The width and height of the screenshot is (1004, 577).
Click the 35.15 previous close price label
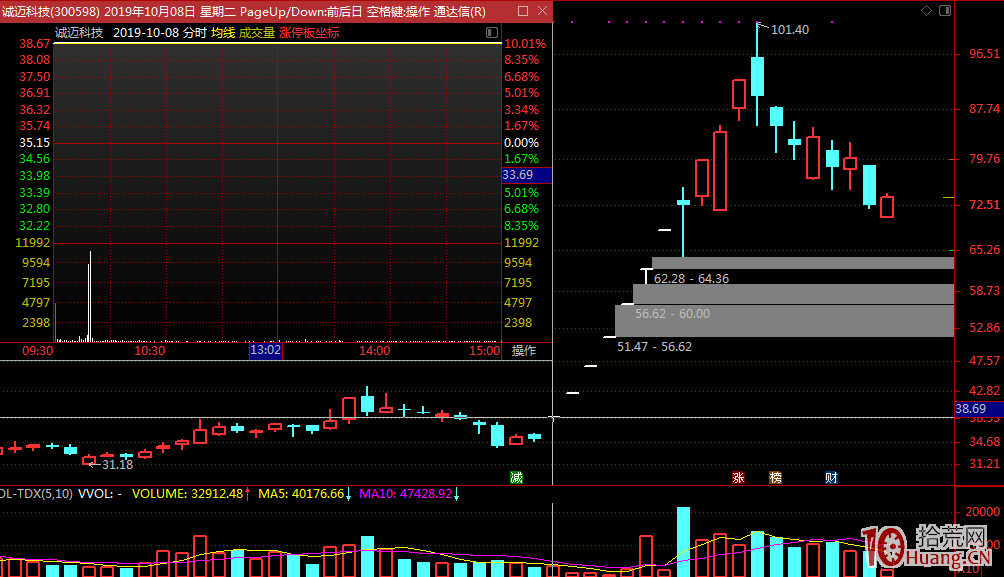click(x=35, y=143)
